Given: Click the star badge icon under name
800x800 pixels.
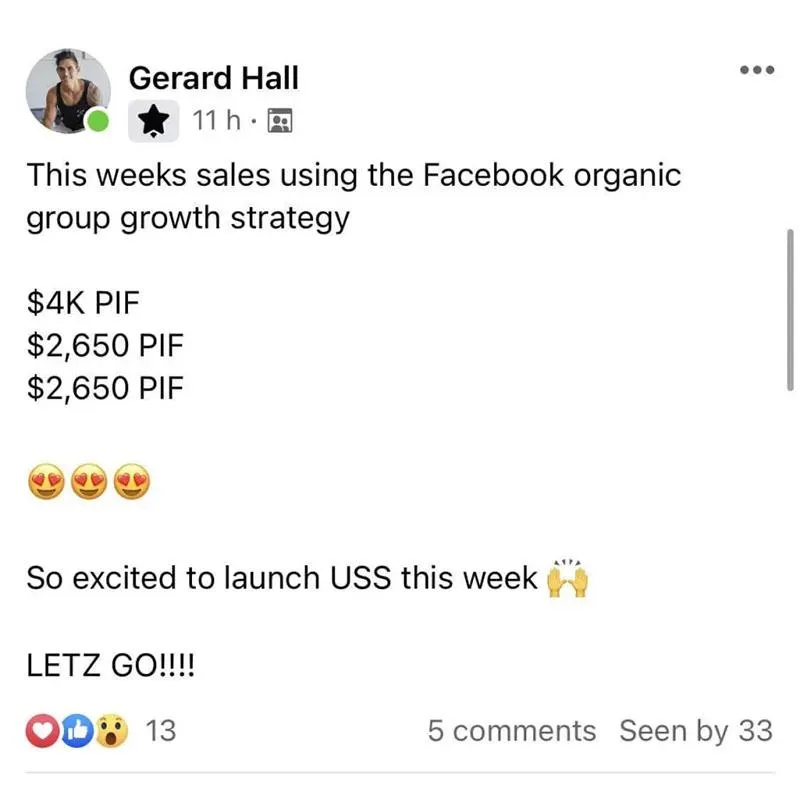Looking at the screenshot, I should point(154,121).
